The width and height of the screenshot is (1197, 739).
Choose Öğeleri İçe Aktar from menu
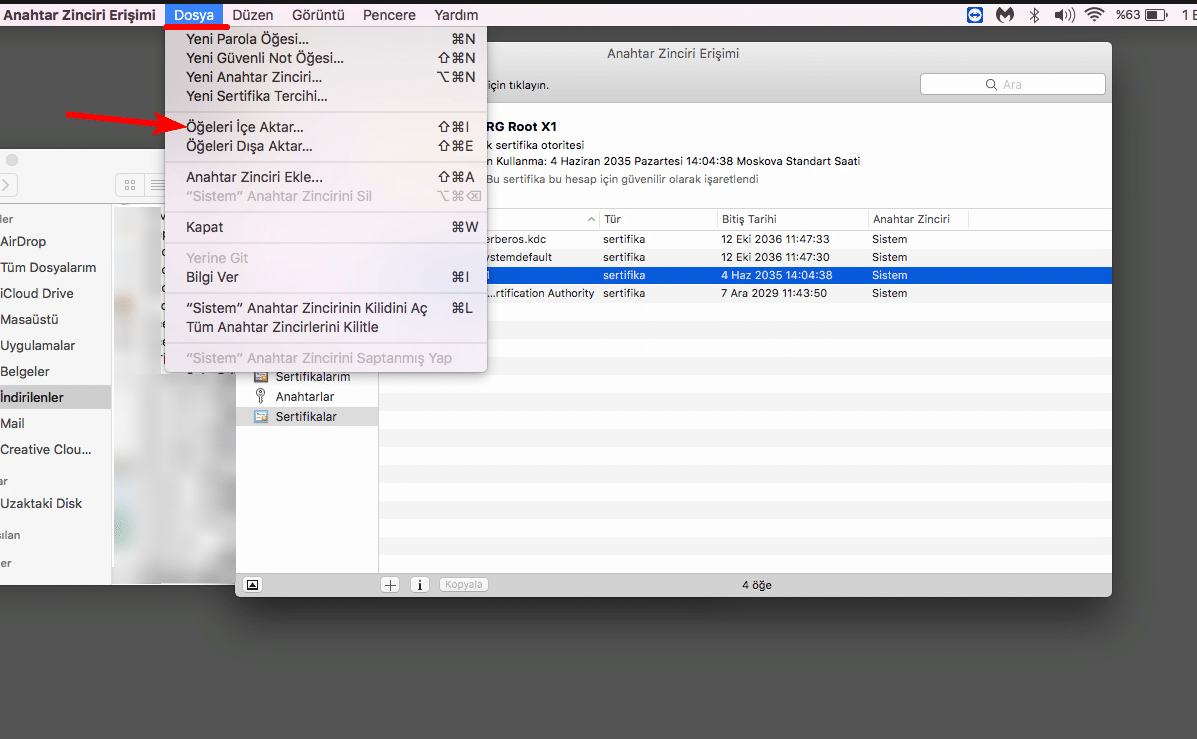pos(245,127)
